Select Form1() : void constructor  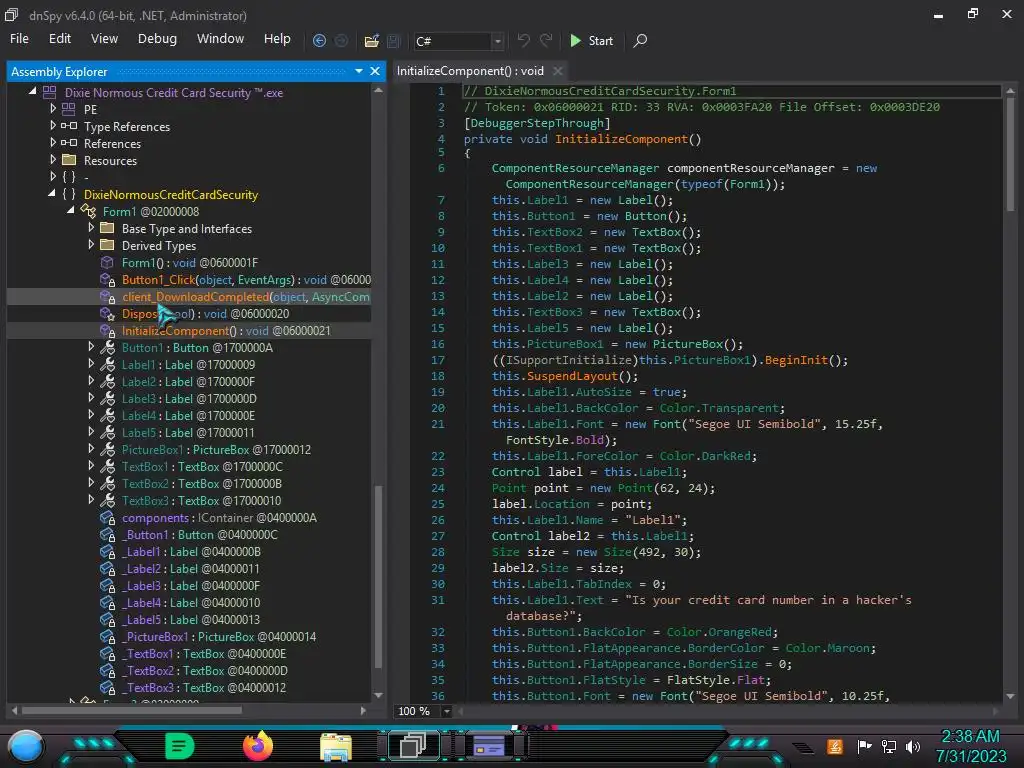point(189,263)
